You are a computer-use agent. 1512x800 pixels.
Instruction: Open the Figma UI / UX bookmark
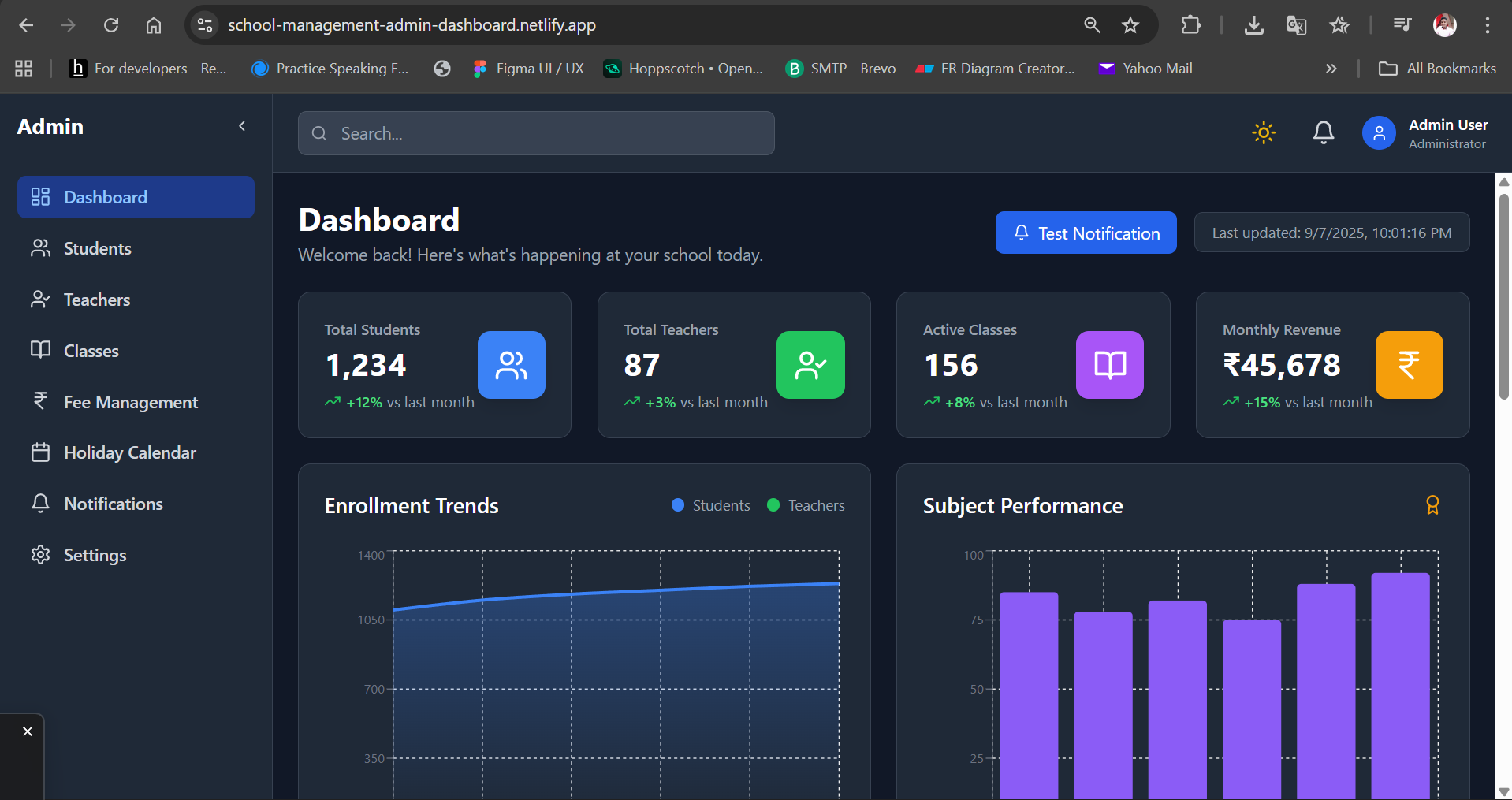tap(528, 69)
